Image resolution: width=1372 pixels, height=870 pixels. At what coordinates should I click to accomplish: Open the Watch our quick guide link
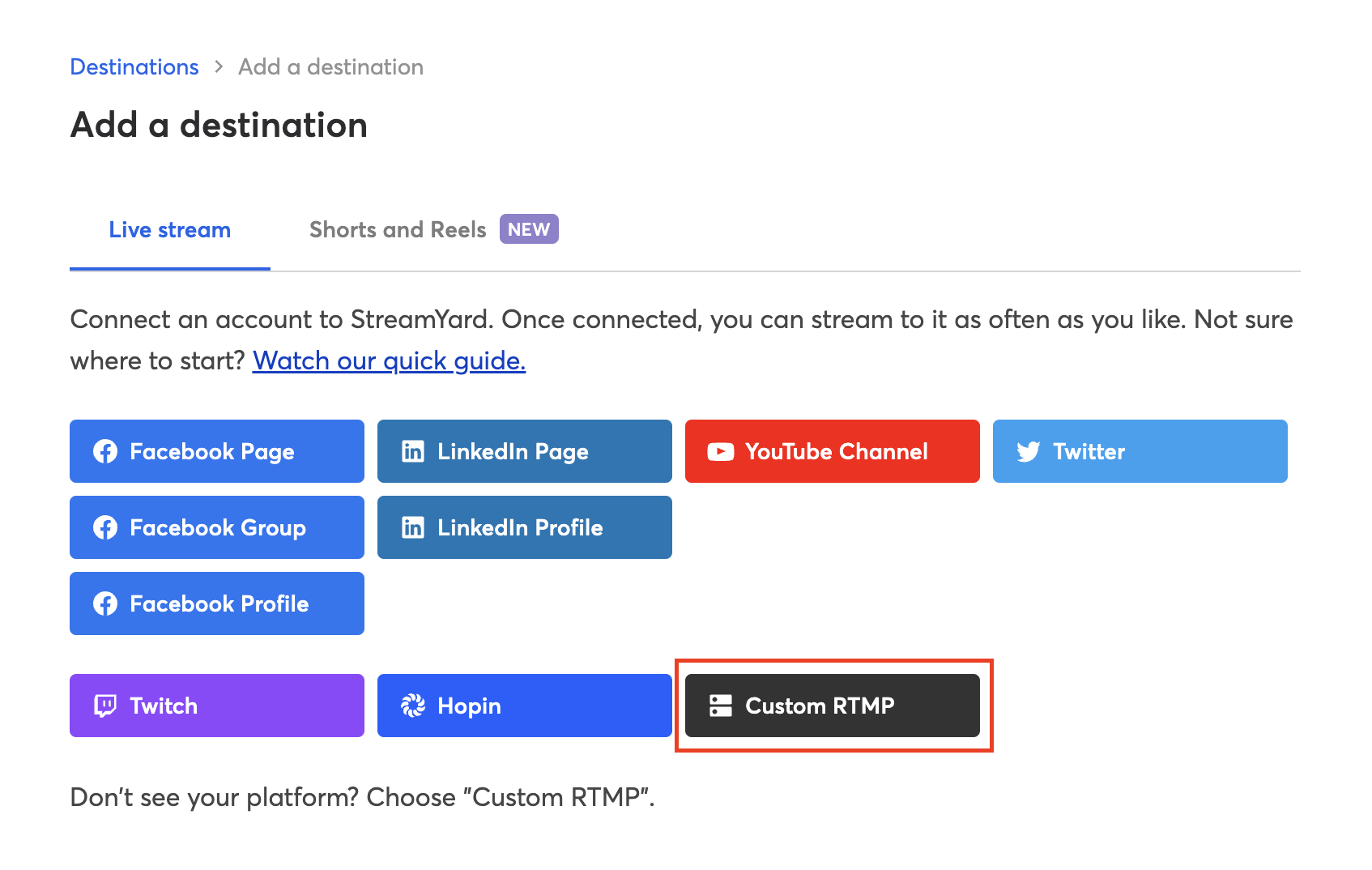[x=389, y=360]
